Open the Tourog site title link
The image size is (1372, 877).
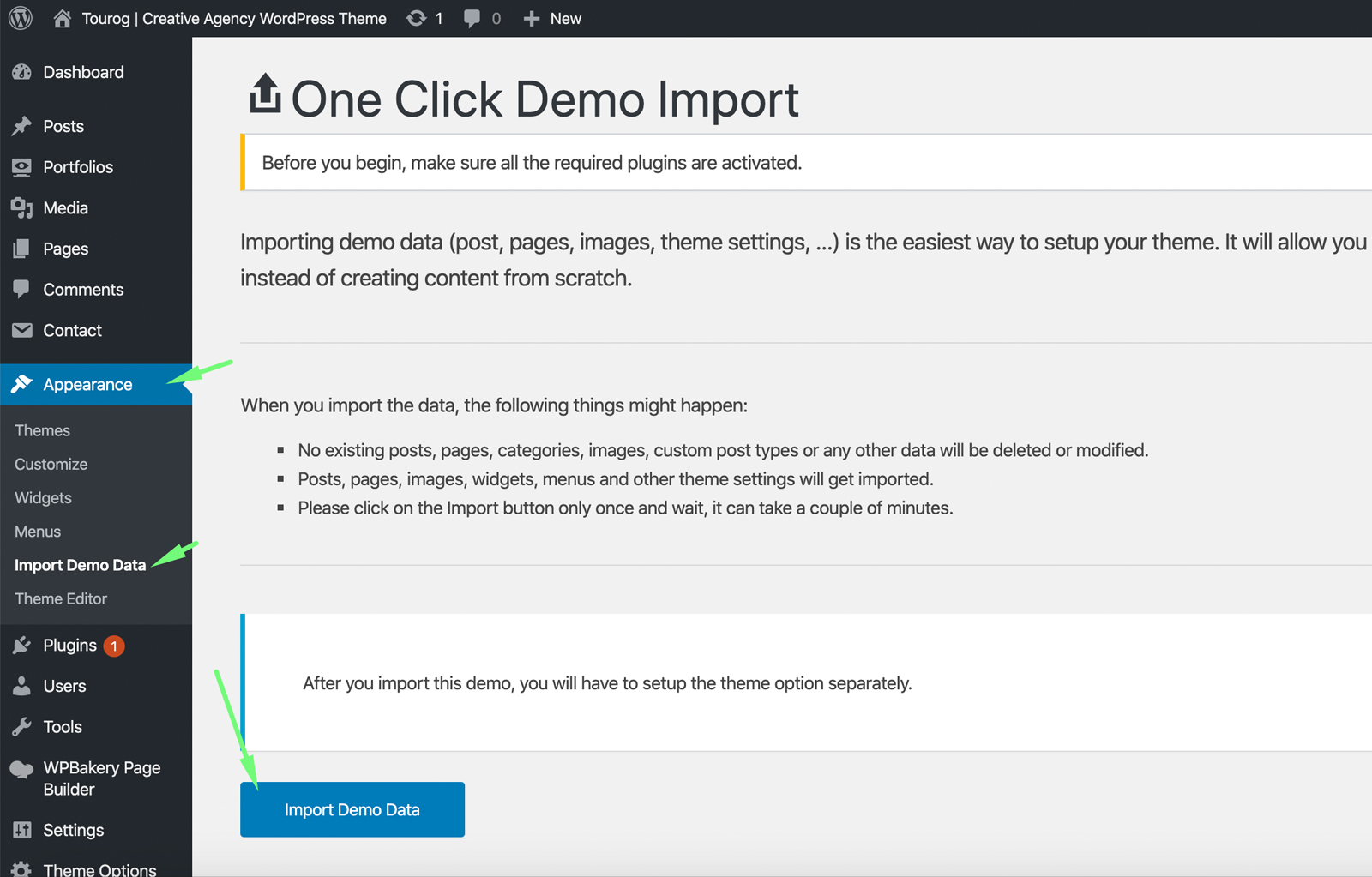(233, 18)
